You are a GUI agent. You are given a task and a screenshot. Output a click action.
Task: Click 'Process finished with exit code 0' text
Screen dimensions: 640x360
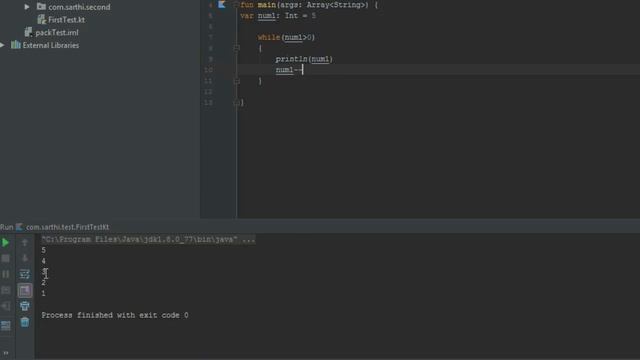(x=115, y=315)
